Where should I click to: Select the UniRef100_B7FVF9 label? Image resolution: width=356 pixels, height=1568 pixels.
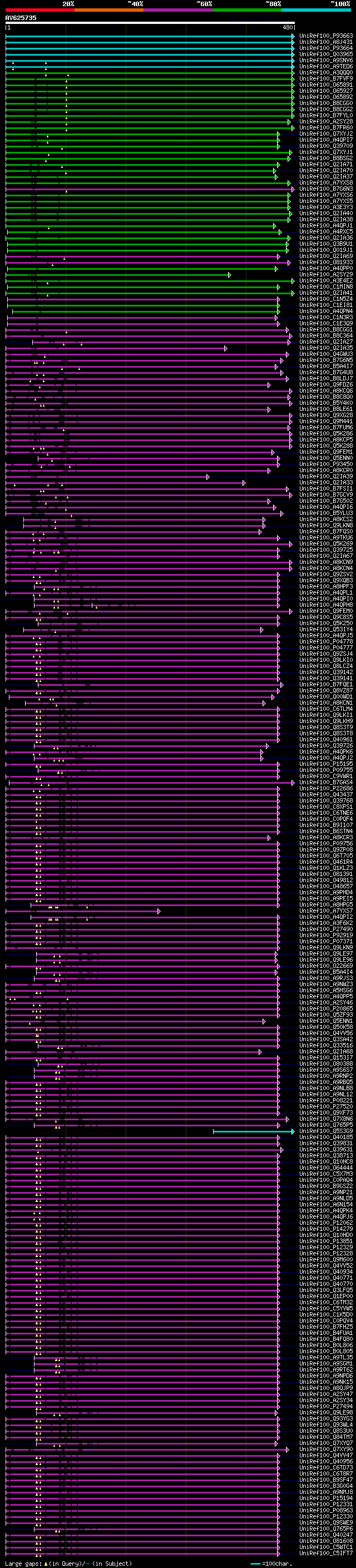coord(326,78)
